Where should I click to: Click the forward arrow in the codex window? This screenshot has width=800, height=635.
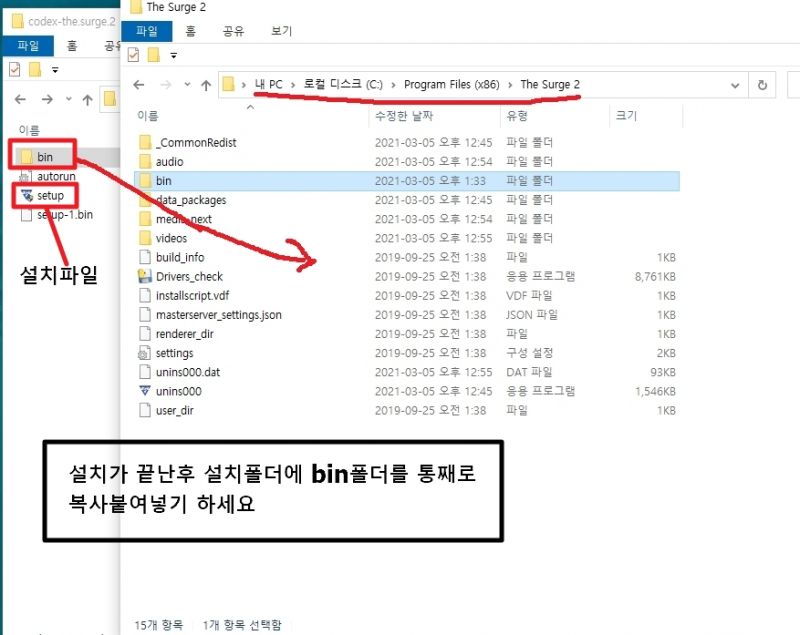coord(47,99)
